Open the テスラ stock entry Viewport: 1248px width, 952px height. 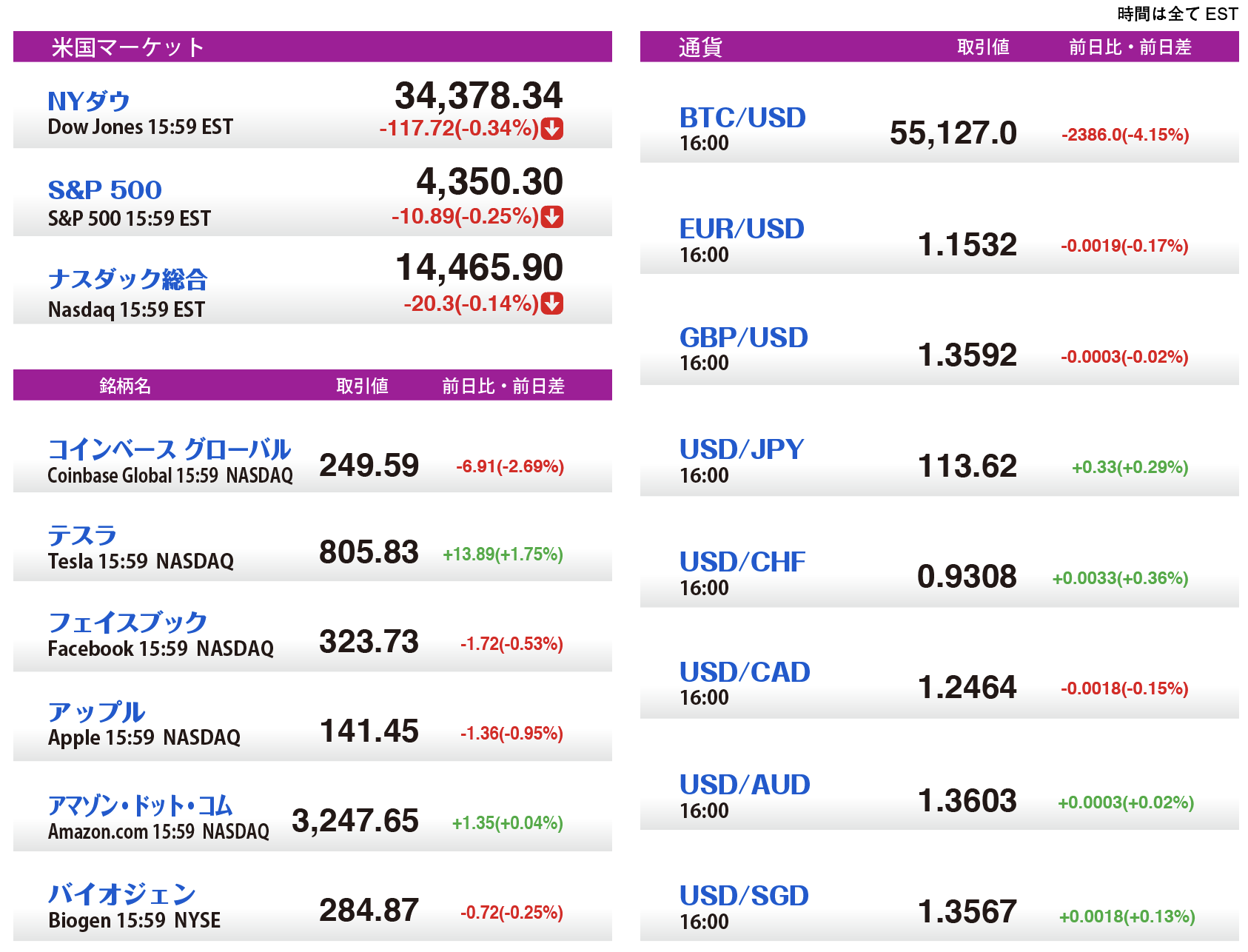point(82,534)
